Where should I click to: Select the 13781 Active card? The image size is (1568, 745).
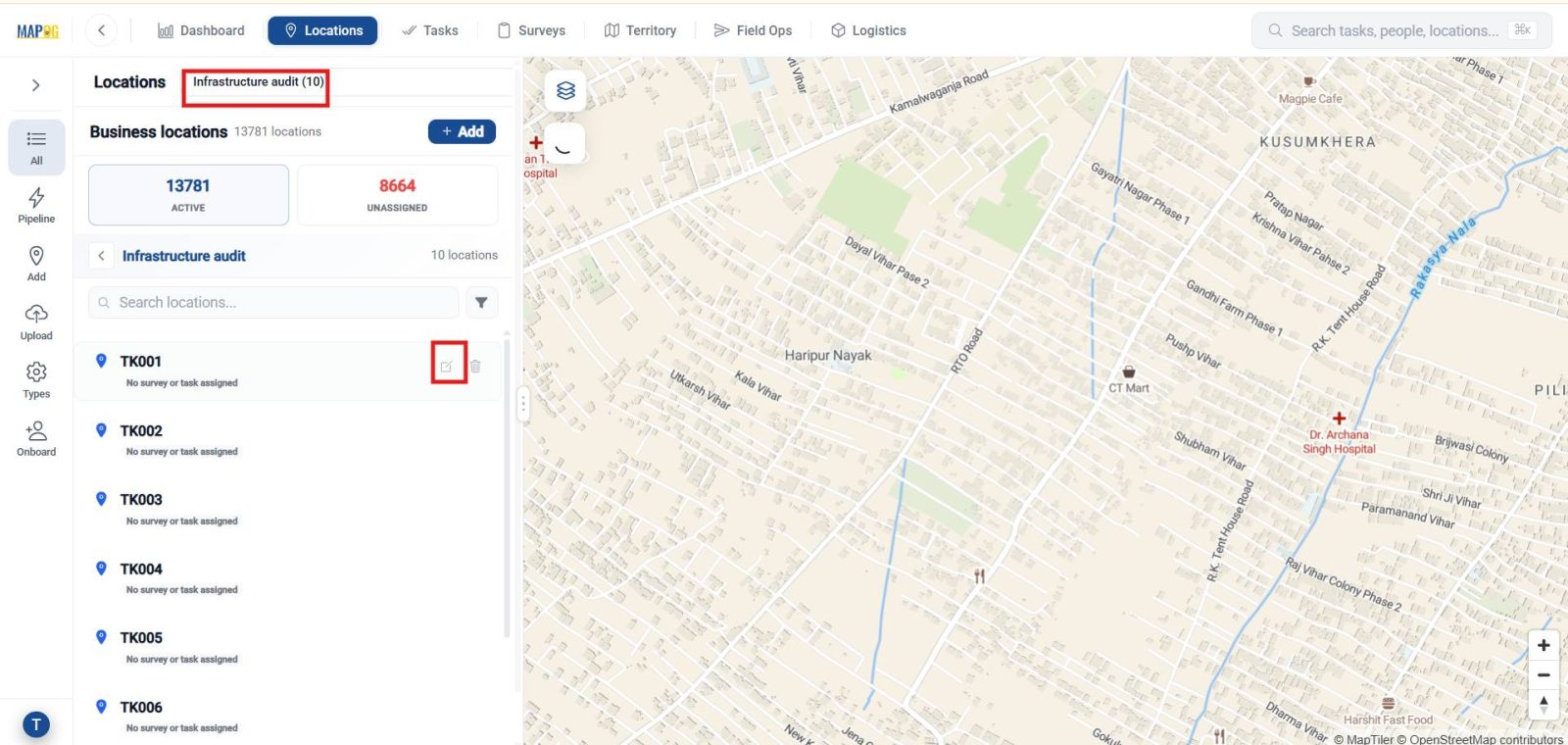click(188, 195)
